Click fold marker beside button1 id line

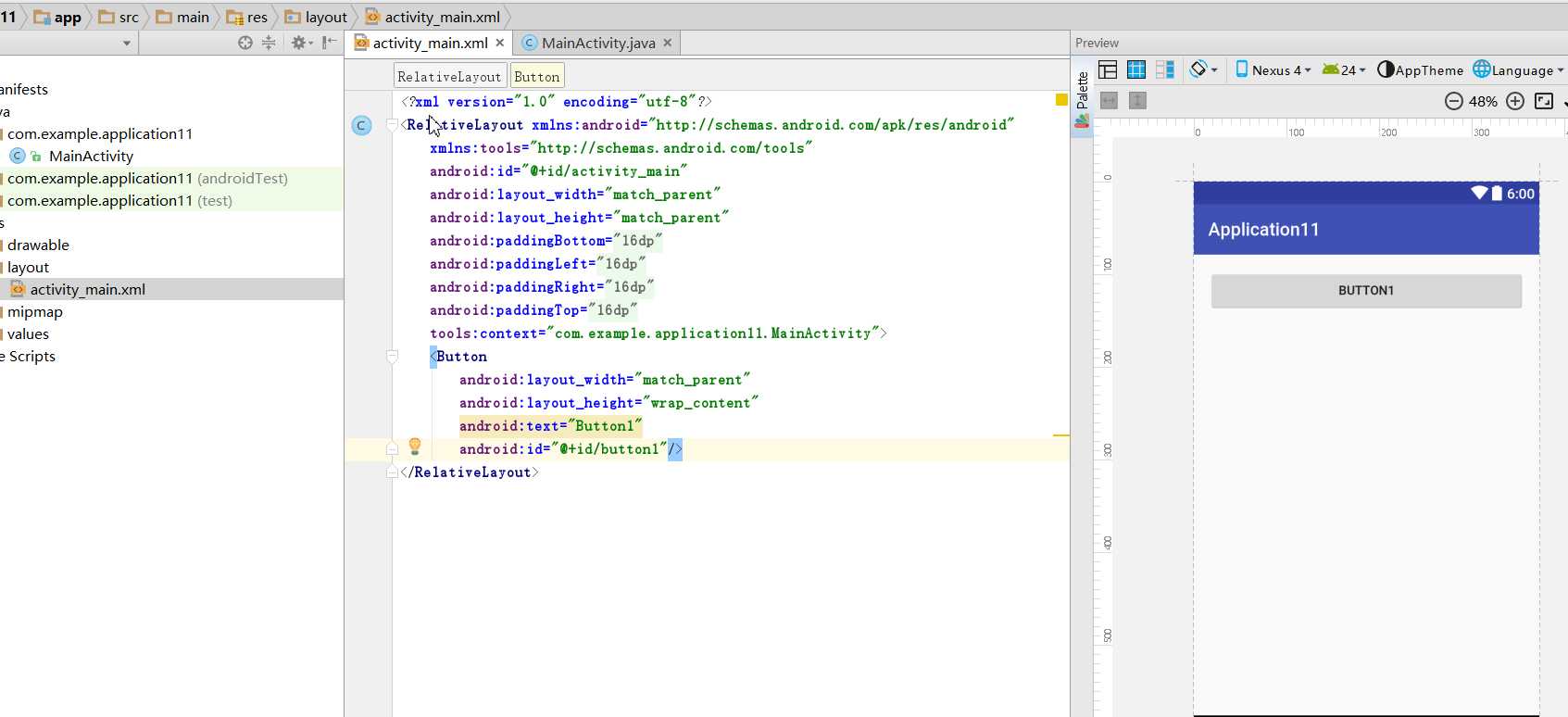click(x=392, y=449)
